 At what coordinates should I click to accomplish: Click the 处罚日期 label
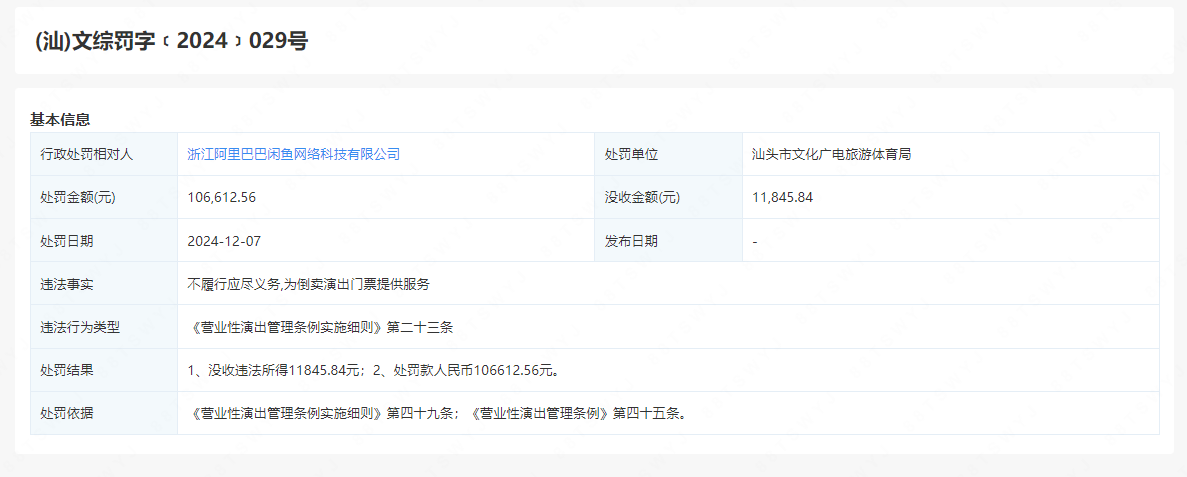pyautogui.click(x=67, y=241)
